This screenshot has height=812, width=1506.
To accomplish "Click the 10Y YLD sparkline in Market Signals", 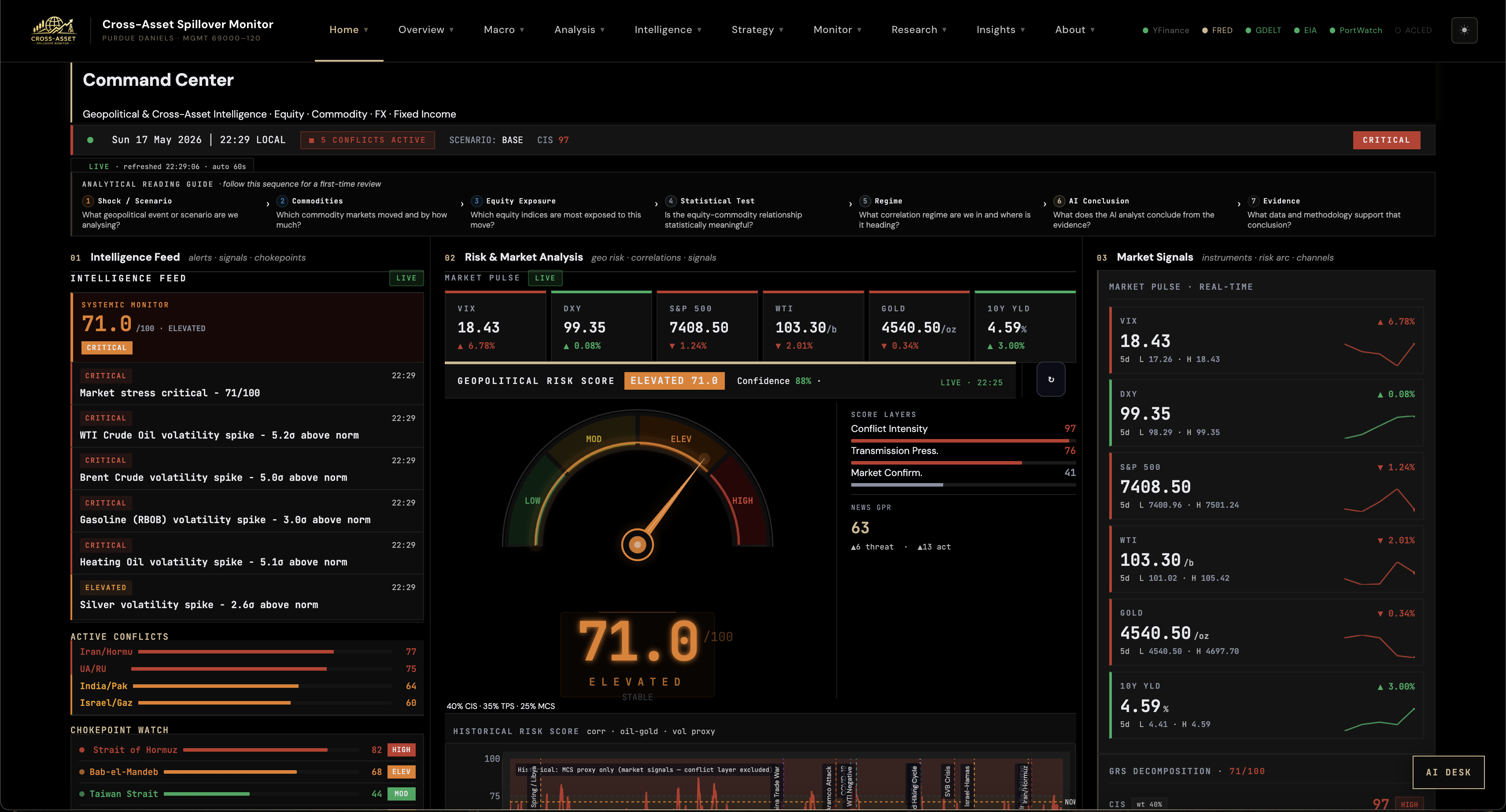I will [x=1379, y=719].
